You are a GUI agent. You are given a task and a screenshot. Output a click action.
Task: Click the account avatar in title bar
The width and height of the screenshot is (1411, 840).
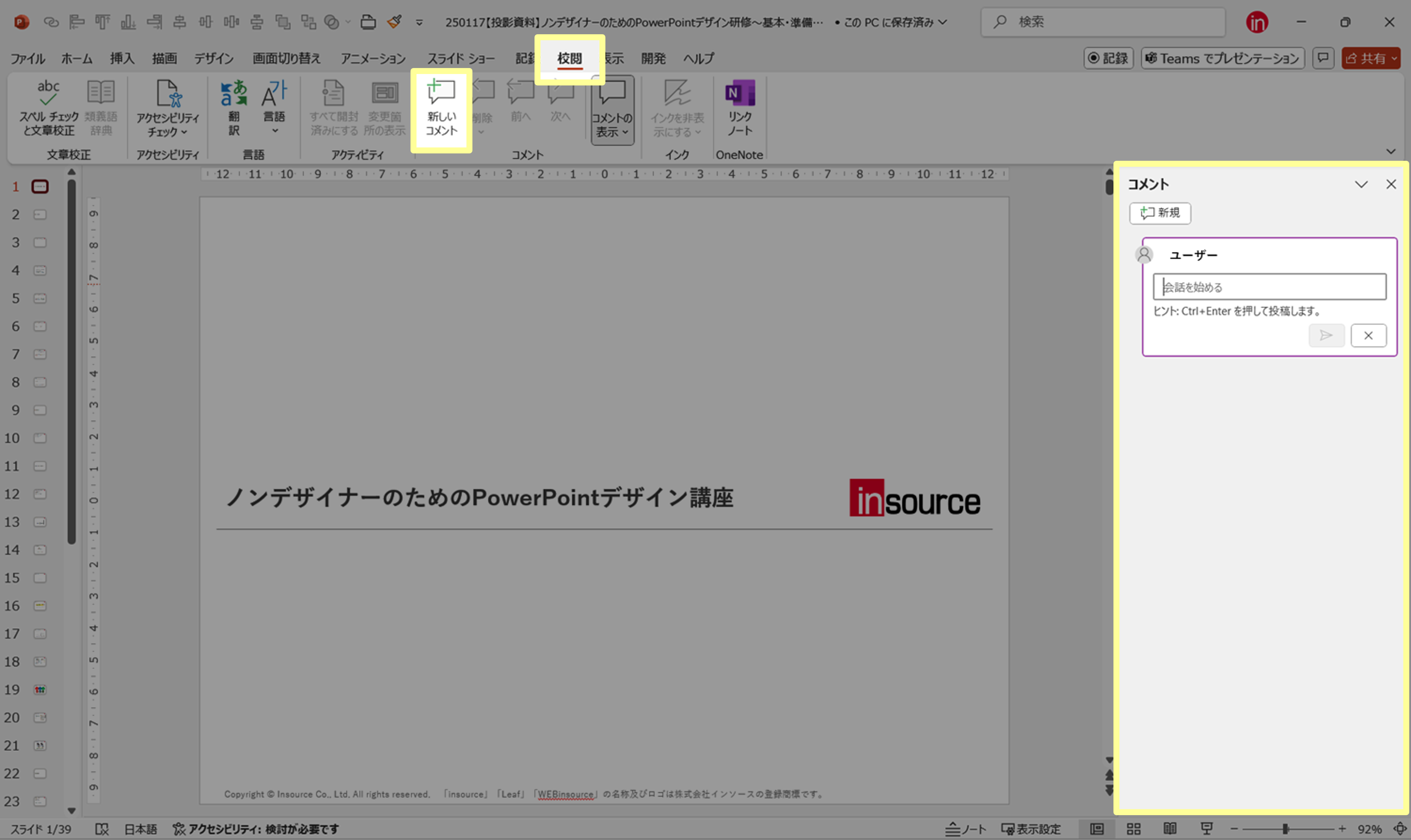pos(1257,22)
